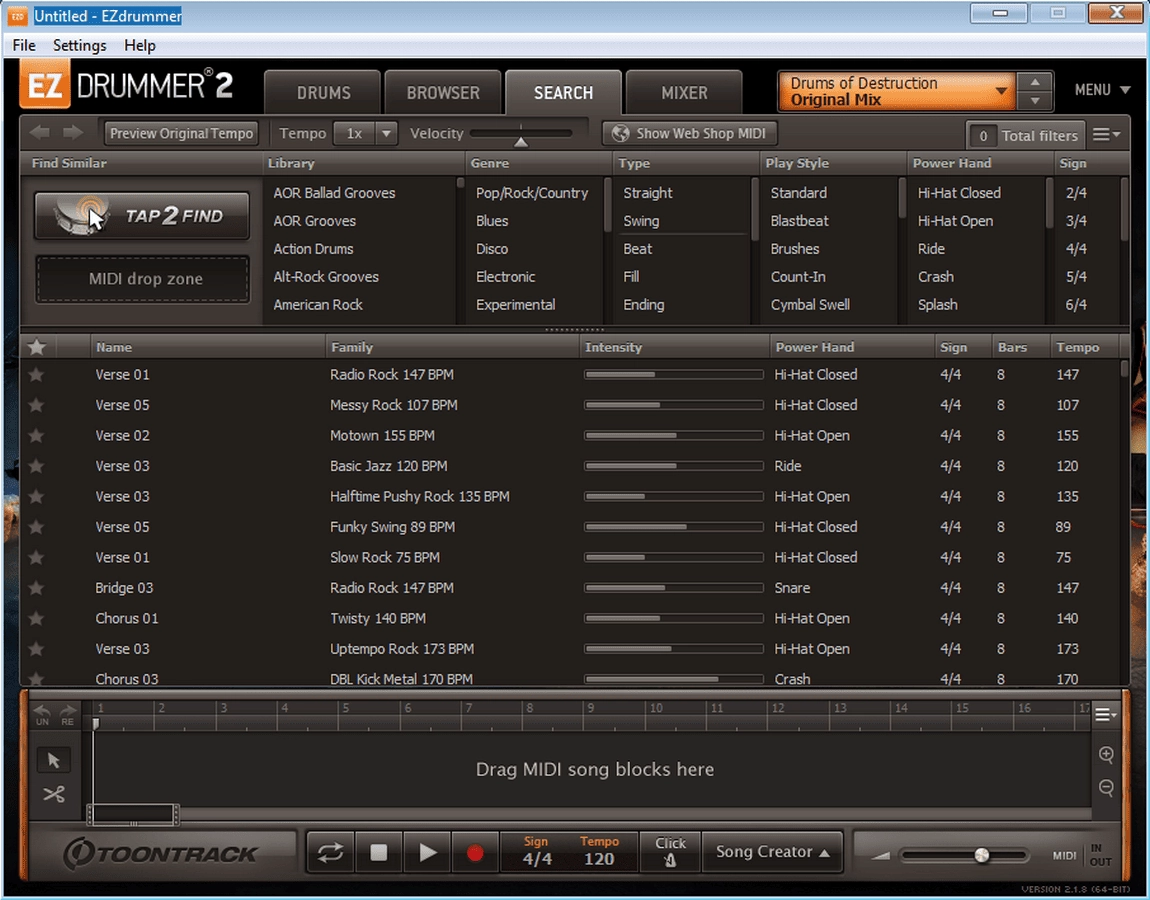Select the Blastbeat play style filter
1150x900 pixels.
tap(799, 221)
